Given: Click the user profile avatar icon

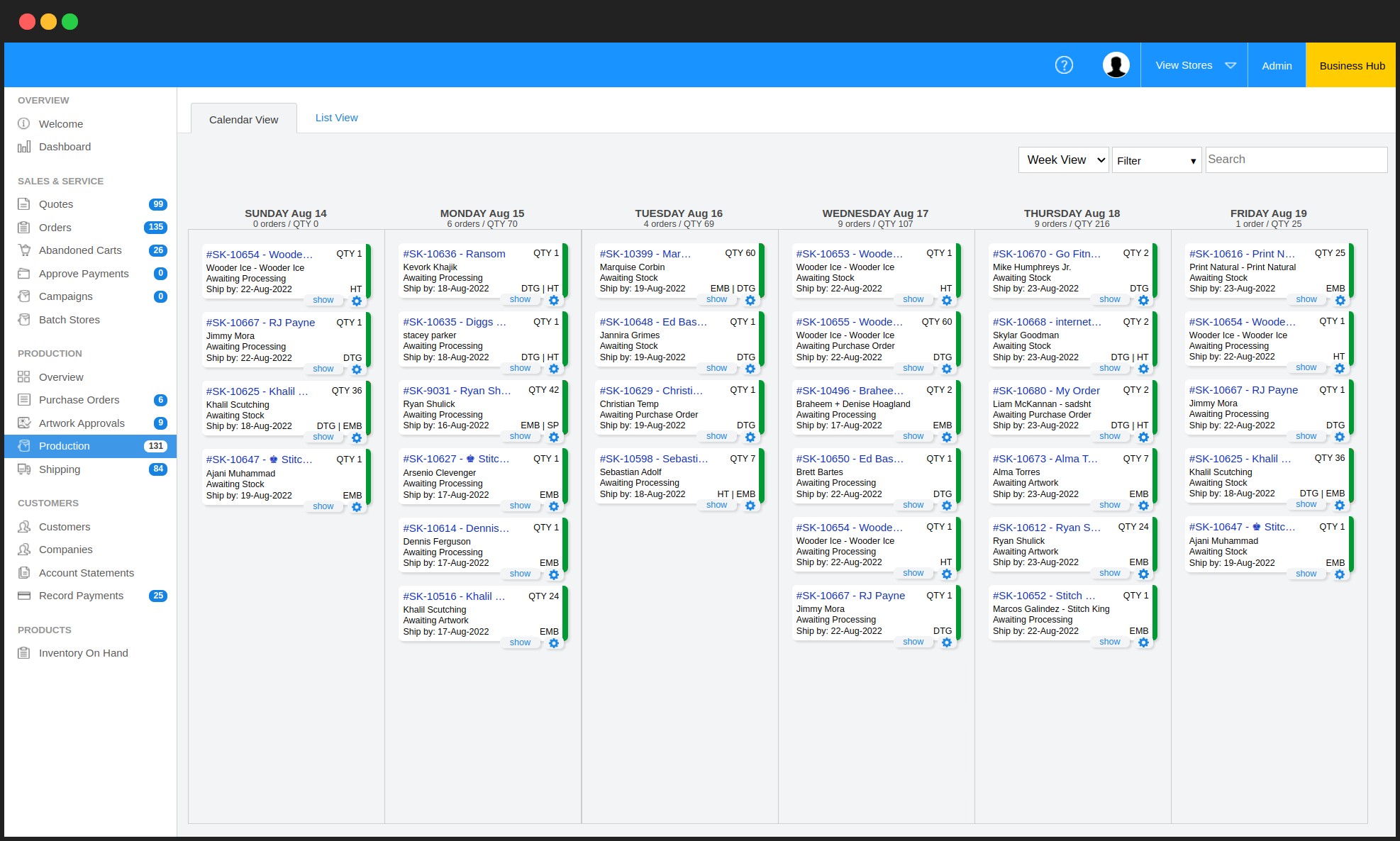Looking at the screenshot, I should (1116, 64).
